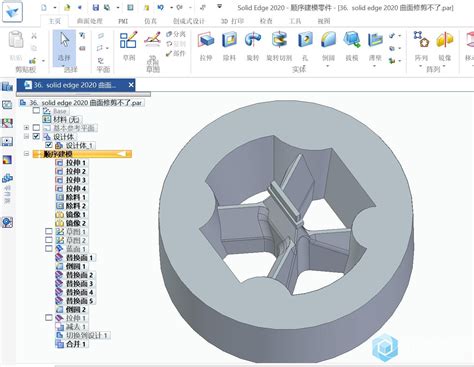
Task: Select the 倒圆 (Round) tool icon
Action: click(x=328, y=40)
